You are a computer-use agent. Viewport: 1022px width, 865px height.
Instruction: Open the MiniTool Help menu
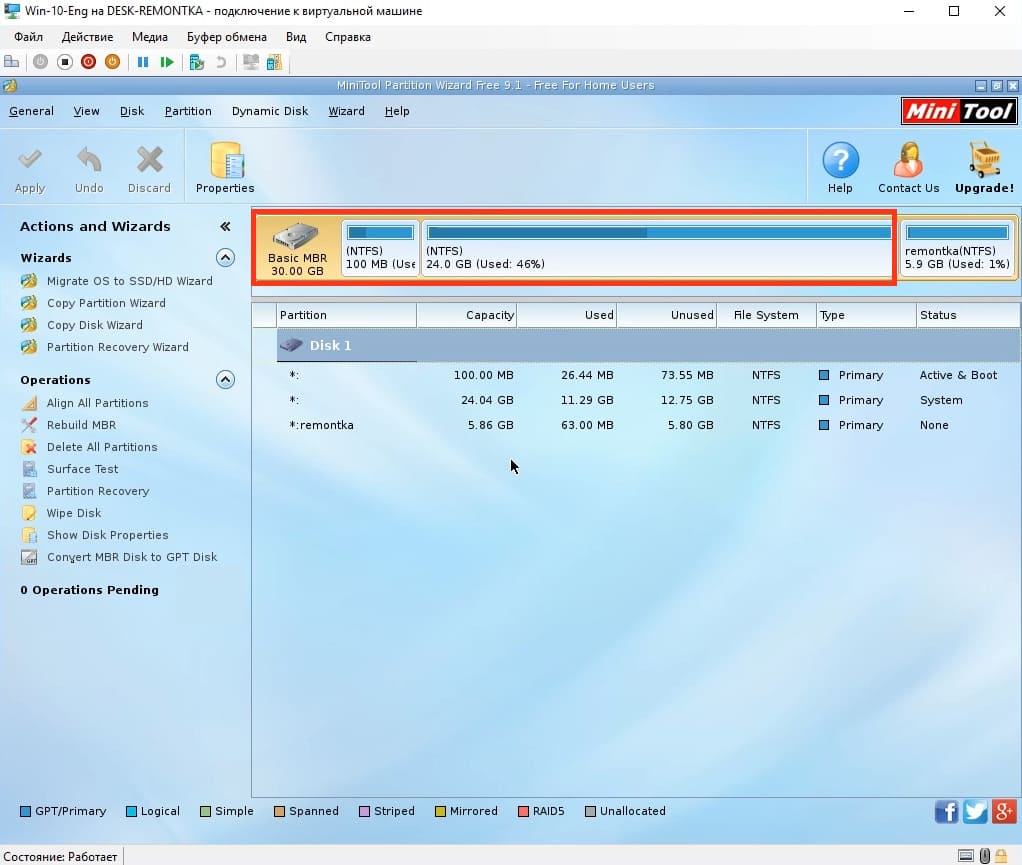point(397,111)
